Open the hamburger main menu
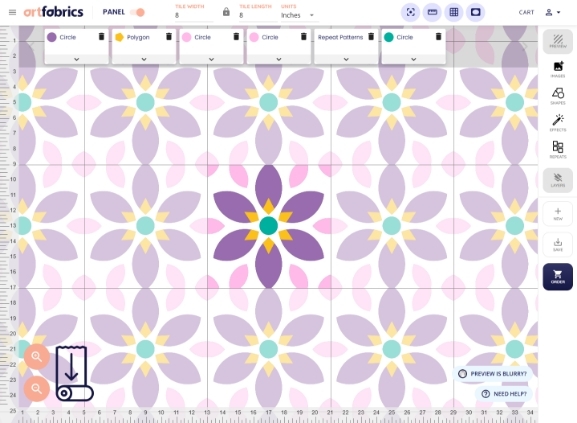Image resolution: width=577 pixels, height=423 pixels. (x=13, y=12)
